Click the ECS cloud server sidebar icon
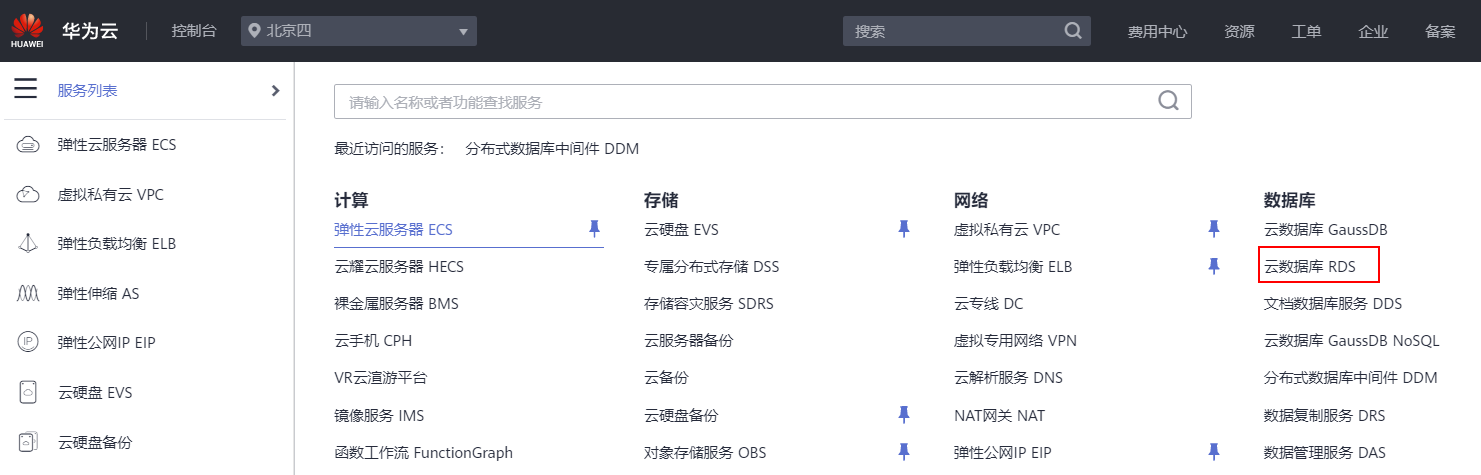This screenshot has width=1481, height=475. (28, 145)
